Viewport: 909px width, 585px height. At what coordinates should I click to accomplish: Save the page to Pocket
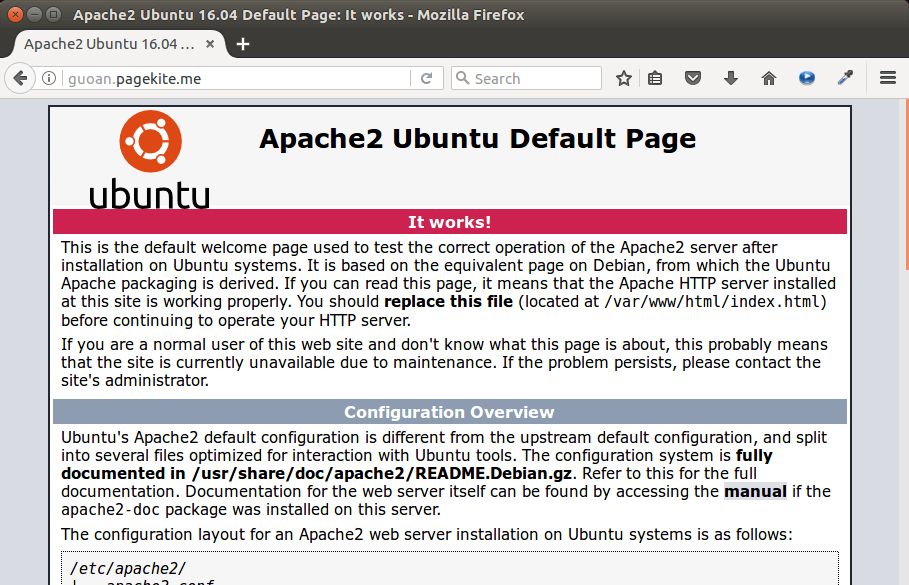(693, 79)
